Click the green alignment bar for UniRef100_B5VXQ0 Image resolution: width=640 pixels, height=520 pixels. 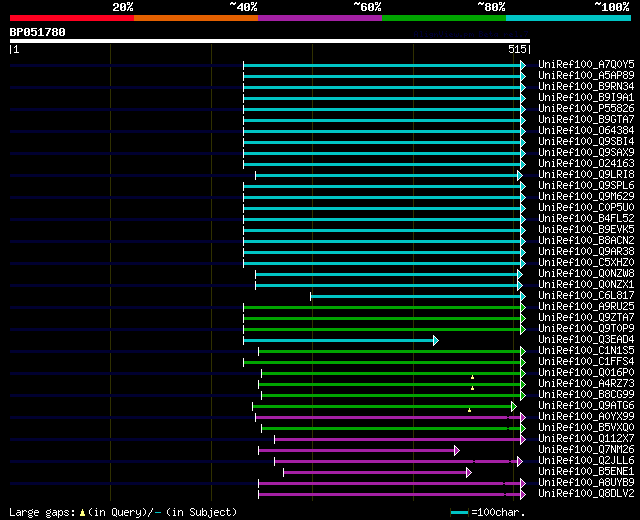391,429
